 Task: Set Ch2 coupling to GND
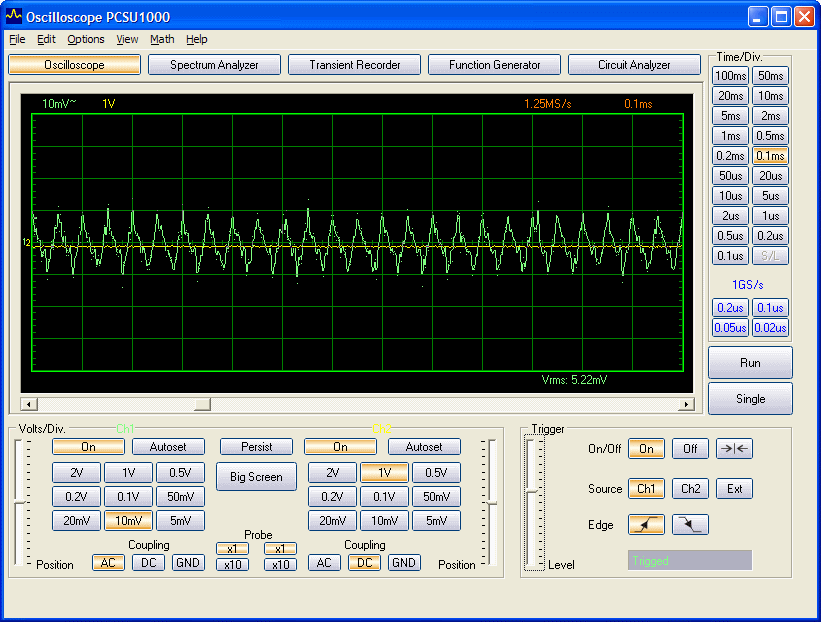pos(404,563)
